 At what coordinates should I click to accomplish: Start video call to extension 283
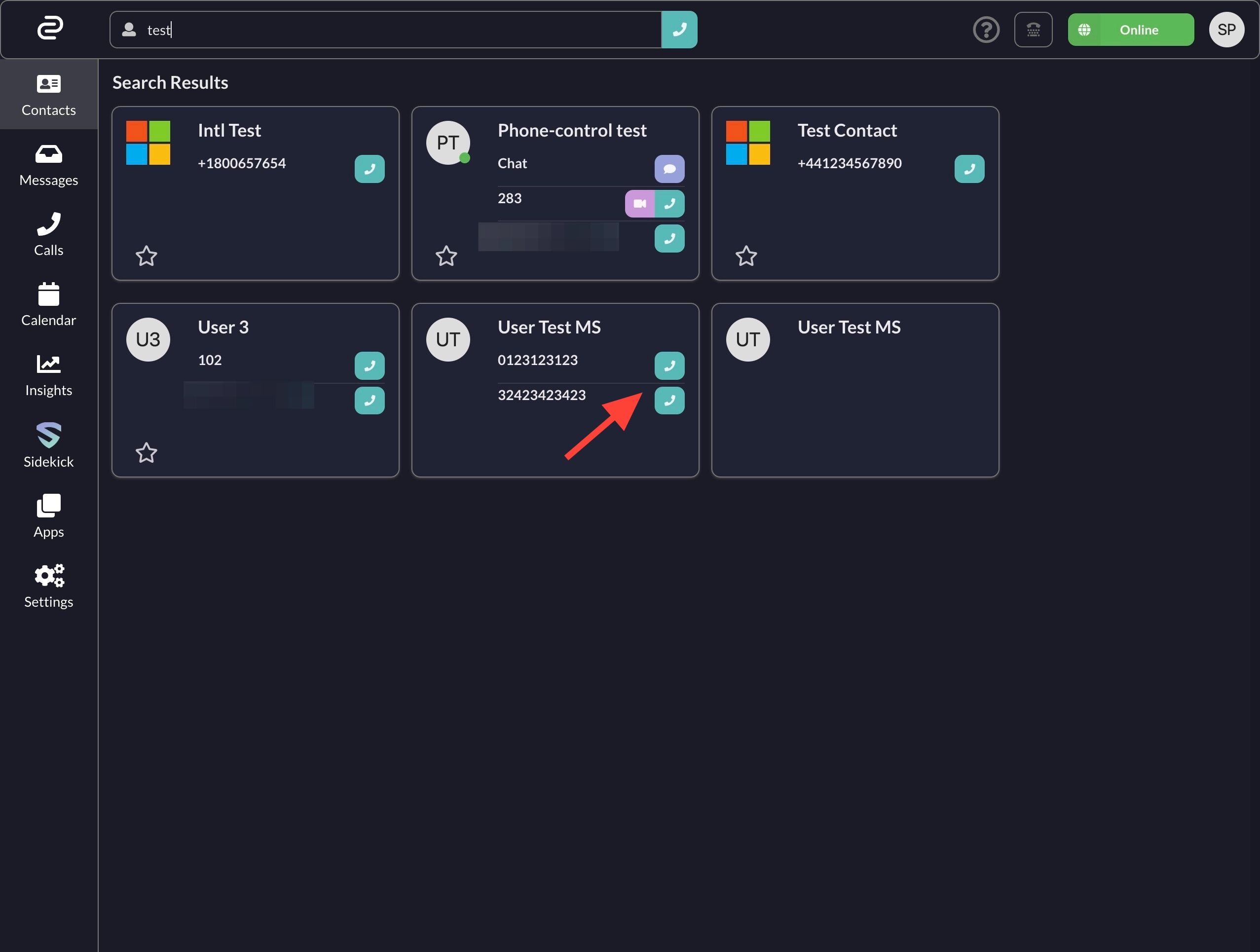pyautogui.click(x=640, y=204)
